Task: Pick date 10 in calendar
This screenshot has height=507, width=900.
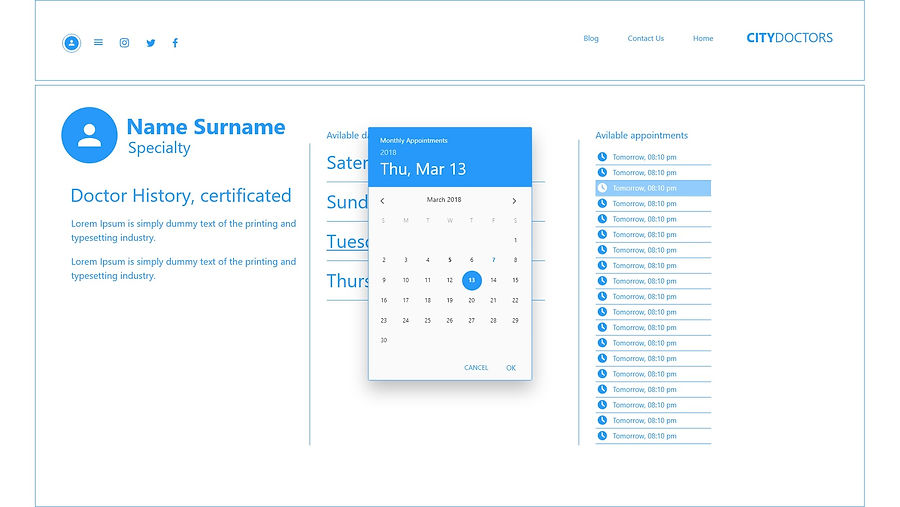Action: [x=406, y=280]
